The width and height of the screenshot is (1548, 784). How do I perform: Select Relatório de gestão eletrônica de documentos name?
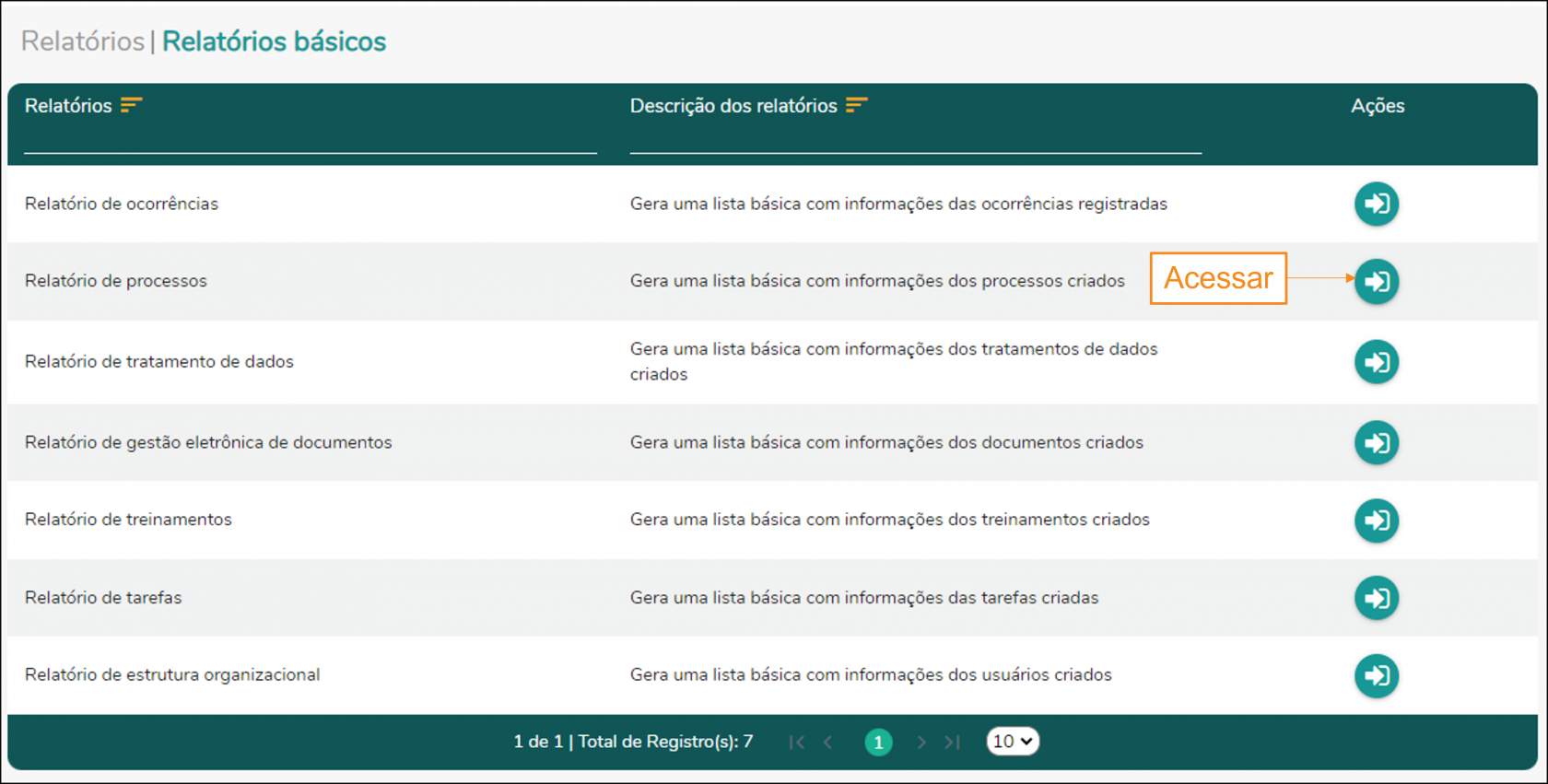pyautogui.click(x=208, y=442)
